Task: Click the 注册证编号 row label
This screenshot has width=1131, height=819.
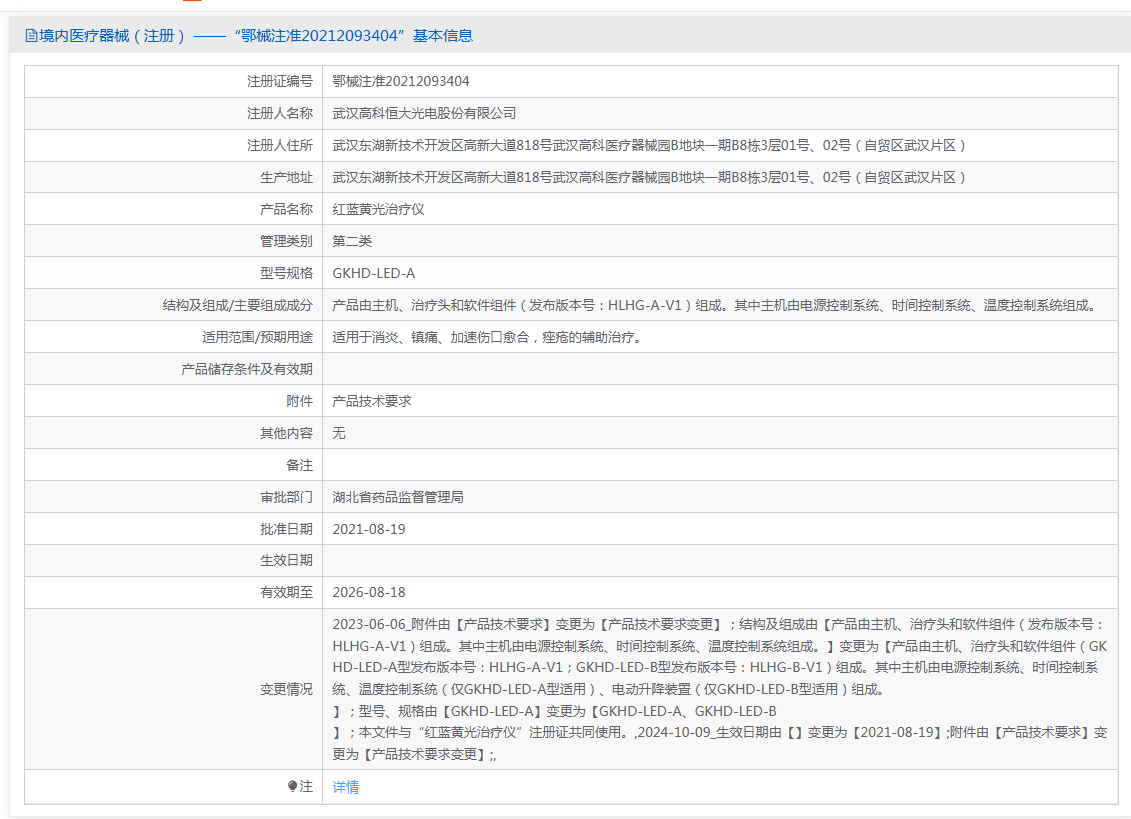Action: 280,82
